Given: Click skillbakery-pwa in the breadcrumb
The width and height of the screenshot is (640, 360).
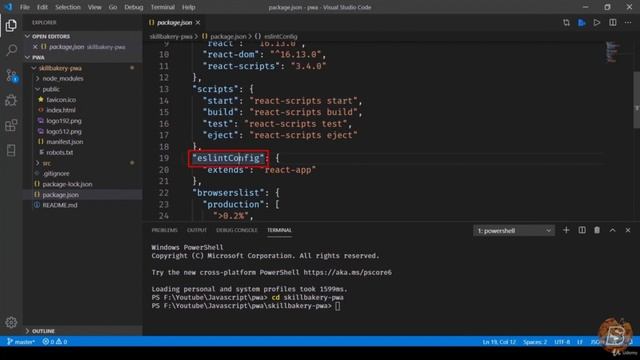Looking at the screenshot, I should [x=171, y=36].
